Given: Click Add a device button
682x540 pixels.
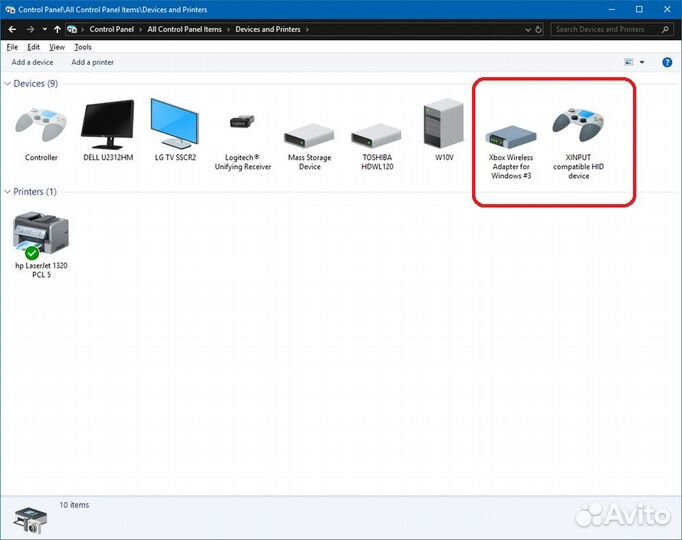Looking at the screenshot, I should [x=32, y=62].
